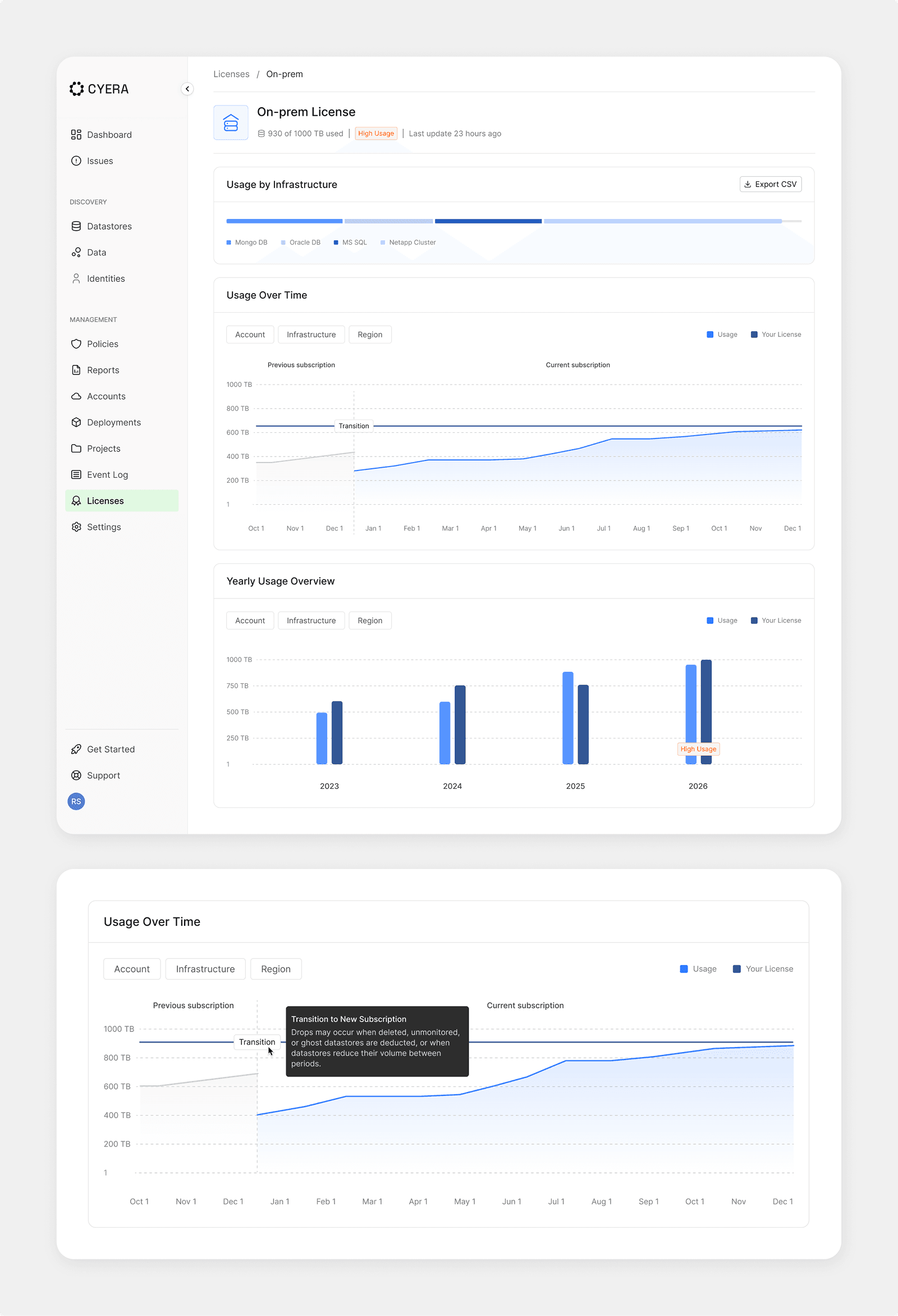Image resolution: width=898 pixels, height=1316 pixels.
Task: Open the Account filter in Usage Over Time
Action: pyautogui.click(x=250, y=334)
